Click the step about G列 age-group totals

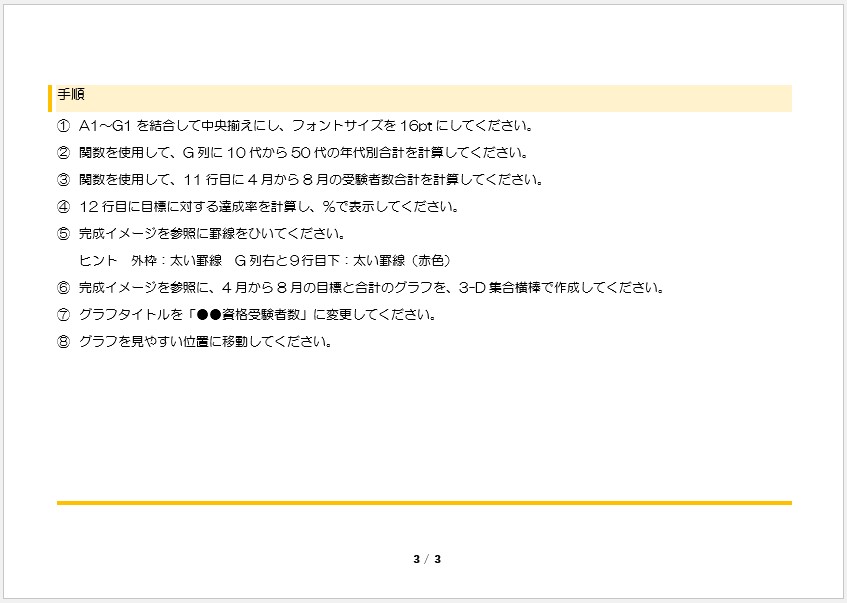pyautogui.click(x=302, y=154)
